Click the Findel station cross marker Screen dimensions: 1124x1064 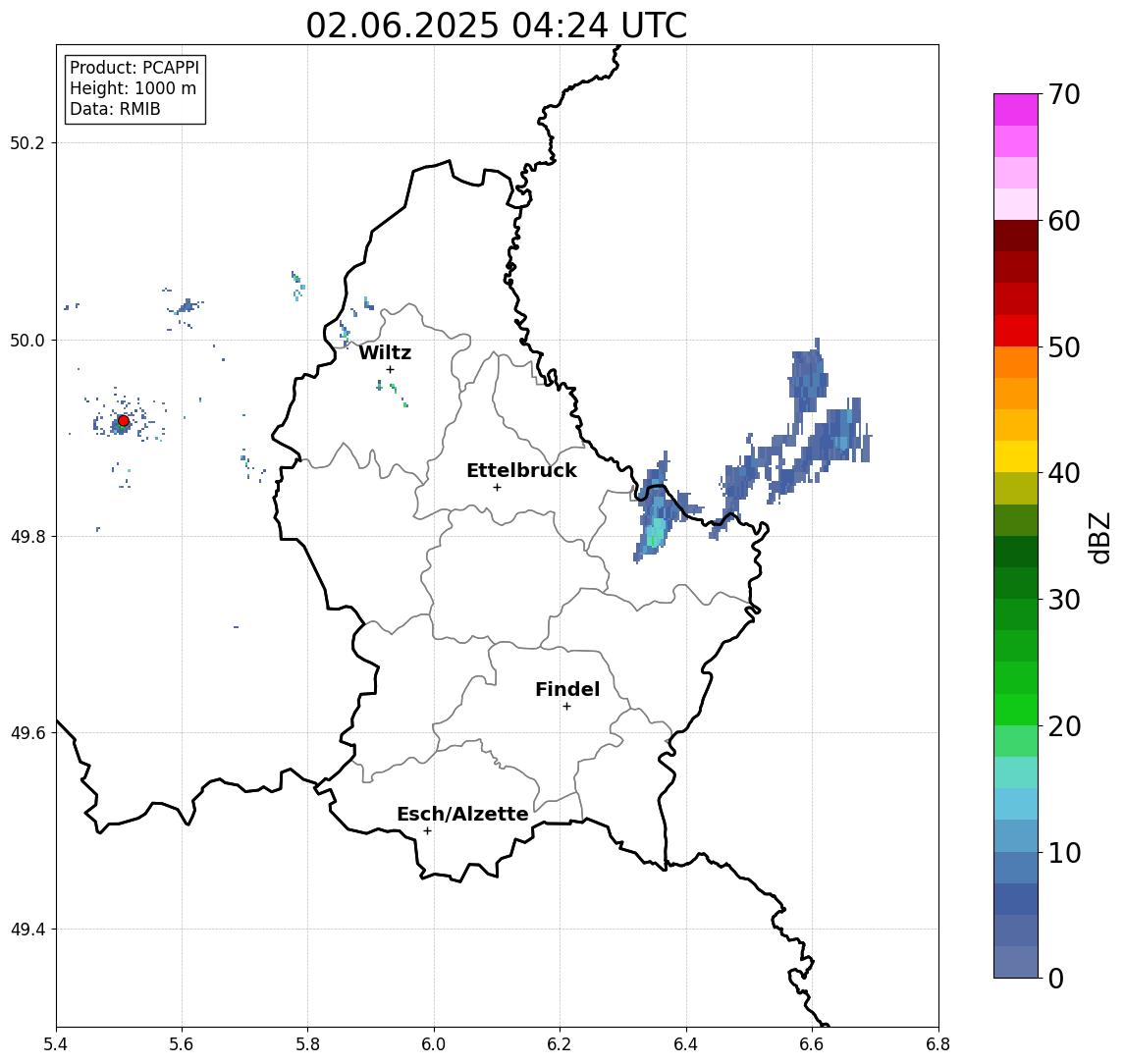click(x=566, y=707)
